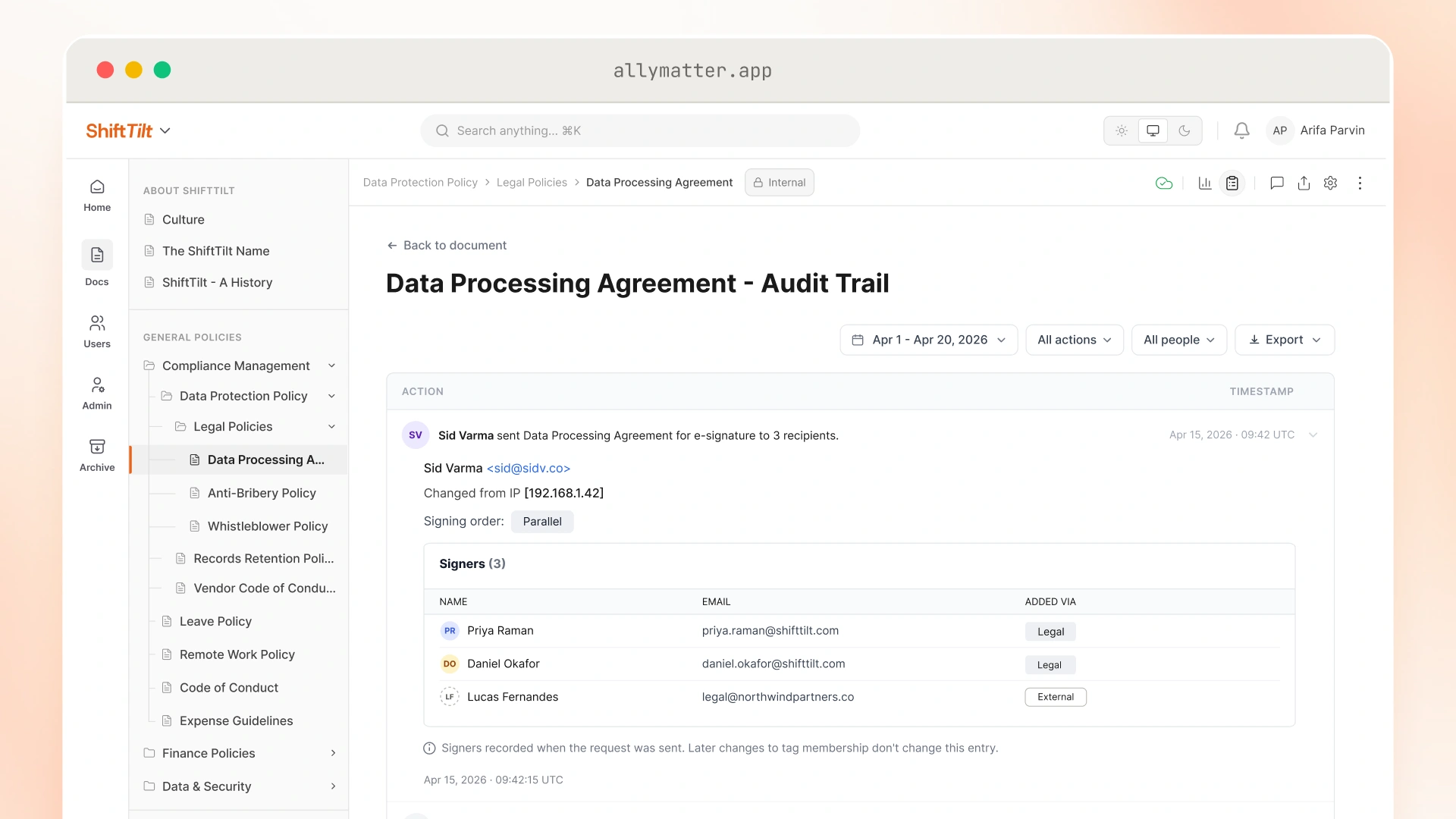Viewport: 1456px width, 819px height.
Task: Open the ShiftTilt workspace switcher
Action: pyautogui.click(x=128, y=130)
